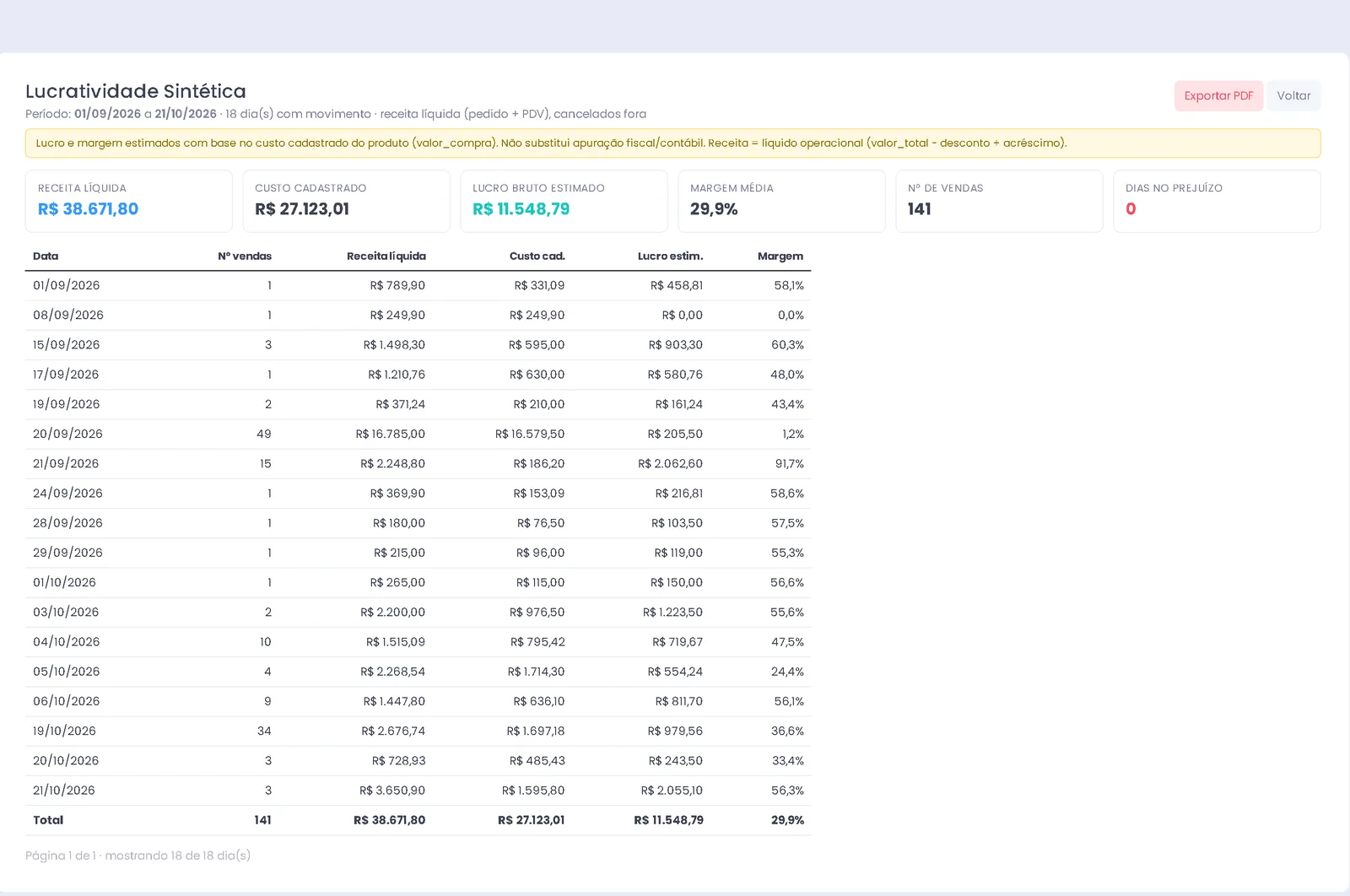
Task: Click the date 04/10/2026
Action: tap(67, 642)
